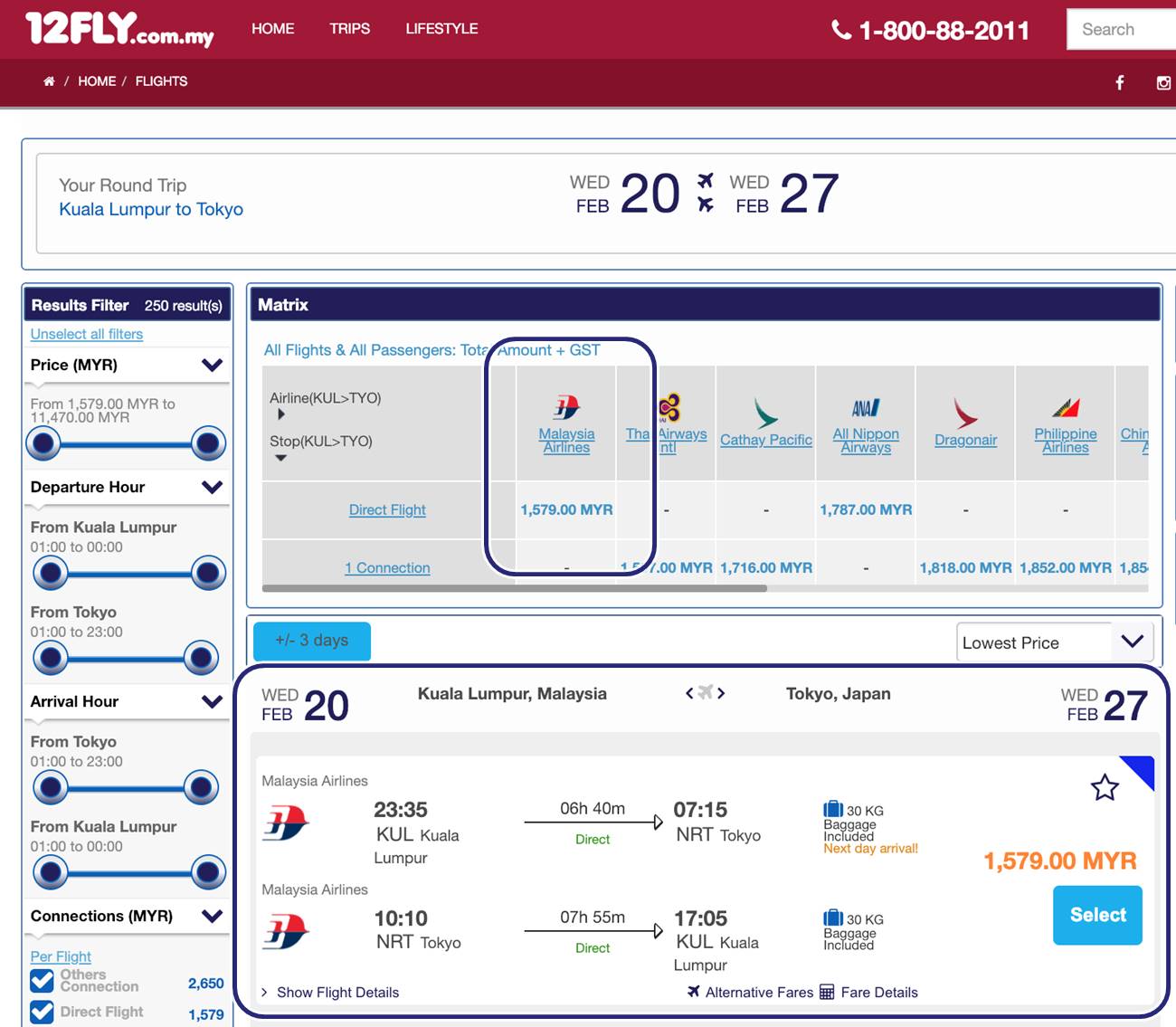The height and width of the screenshot is (1027, 1176).
Task: Click Malaysia Airlines logo on 23:35 flight
Action: coord(286,823)
